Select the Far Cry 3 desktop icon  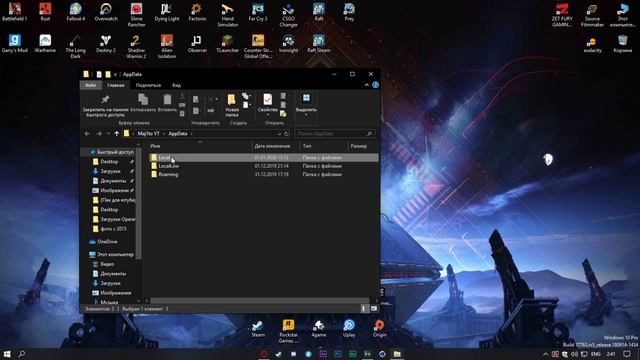point(258,11)
